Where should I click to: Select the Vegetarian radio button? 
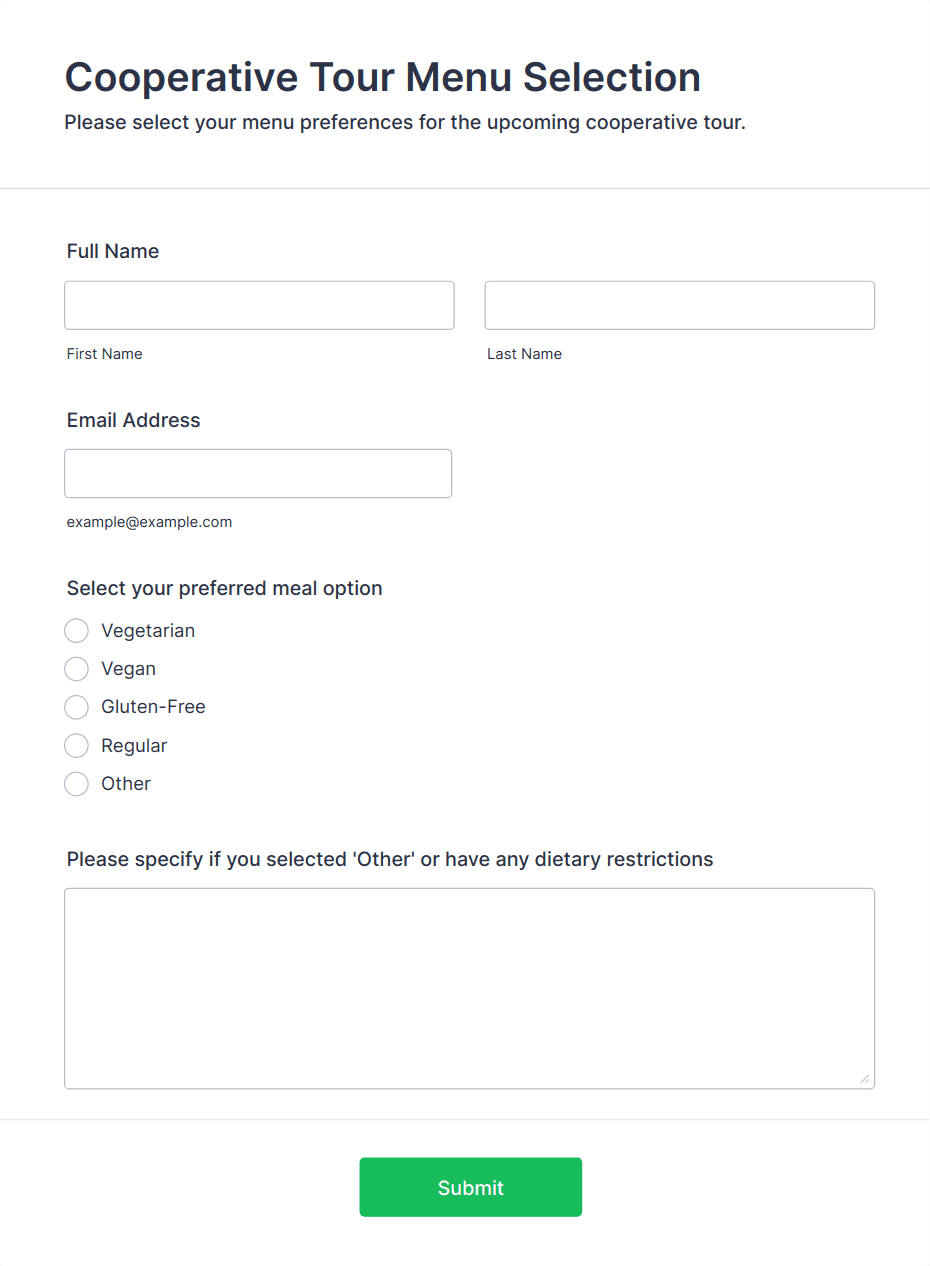coord(77,631)
